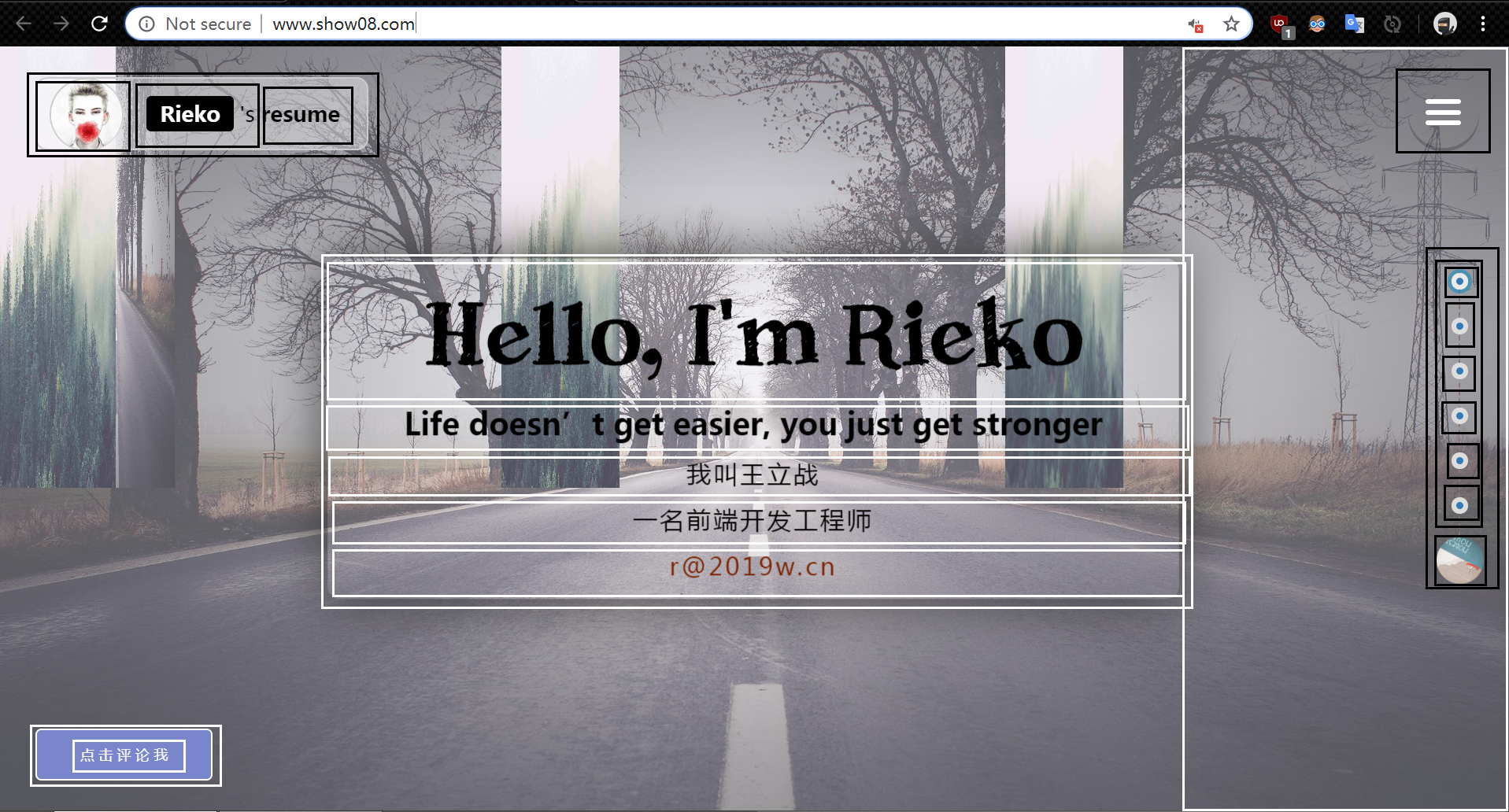
Task: Select the third page navigation dot
Action: [1459, 371]
